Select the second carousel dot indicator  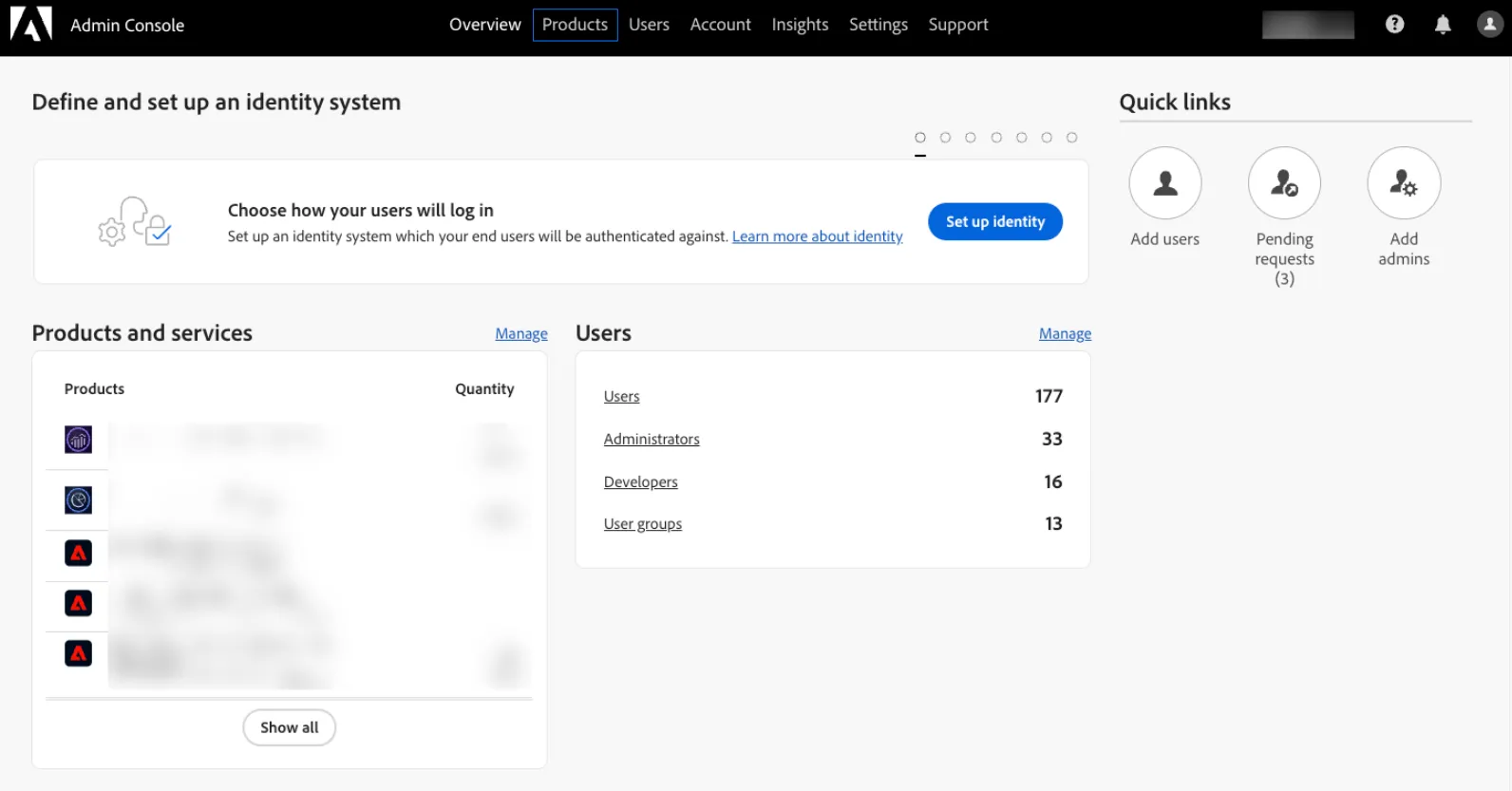945,138
